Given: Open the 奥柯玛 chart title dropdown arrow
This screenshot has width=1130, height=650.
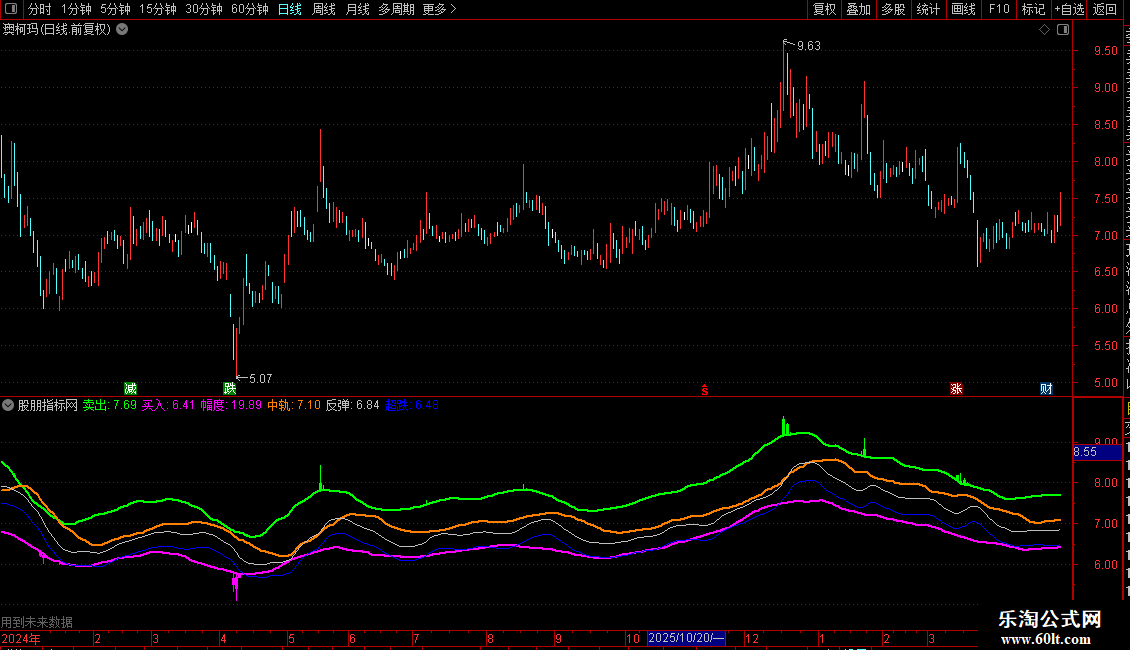Looking at the screenshot, I should pyautogui.click(x=123, y=30).
